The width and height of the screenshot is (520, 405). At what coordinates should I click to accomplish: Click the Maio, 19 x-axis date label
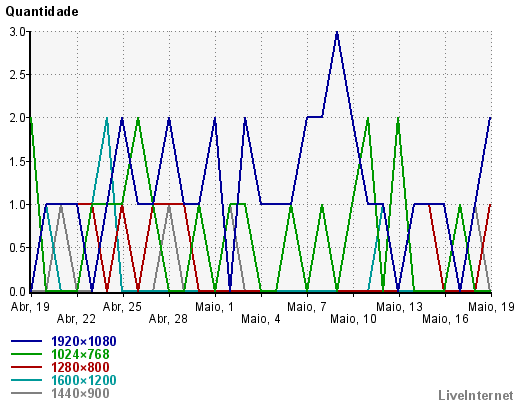point(491,306)
